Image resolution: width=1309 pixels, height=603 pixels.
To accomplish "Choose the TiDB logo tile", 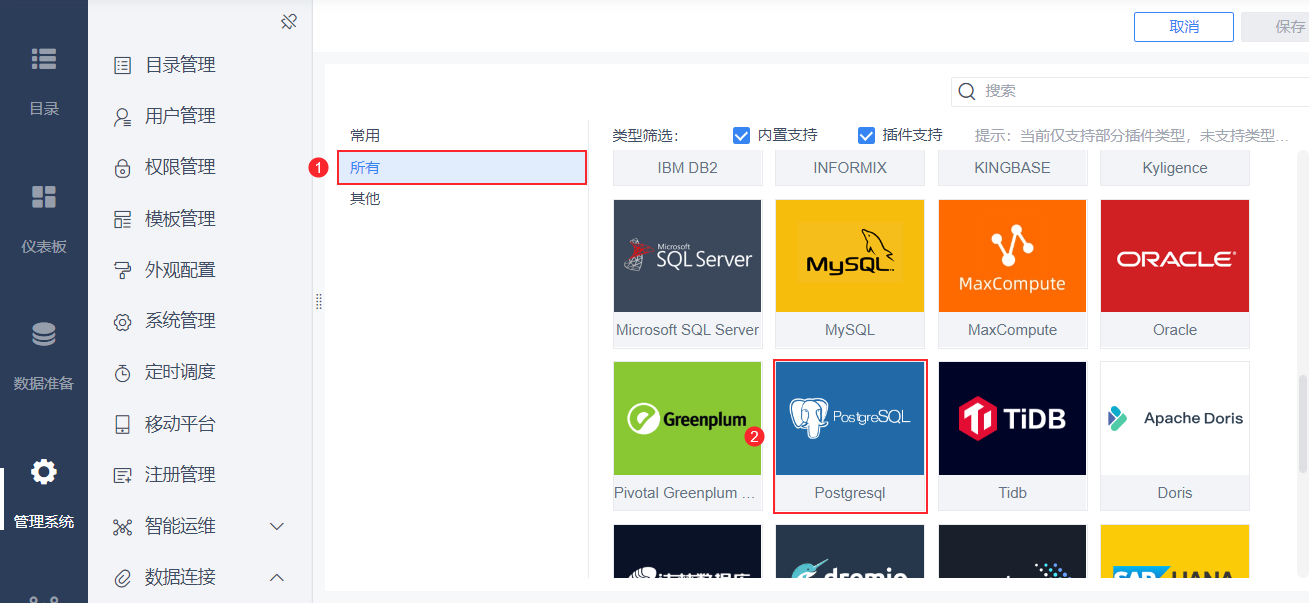I will point(1012,418).
